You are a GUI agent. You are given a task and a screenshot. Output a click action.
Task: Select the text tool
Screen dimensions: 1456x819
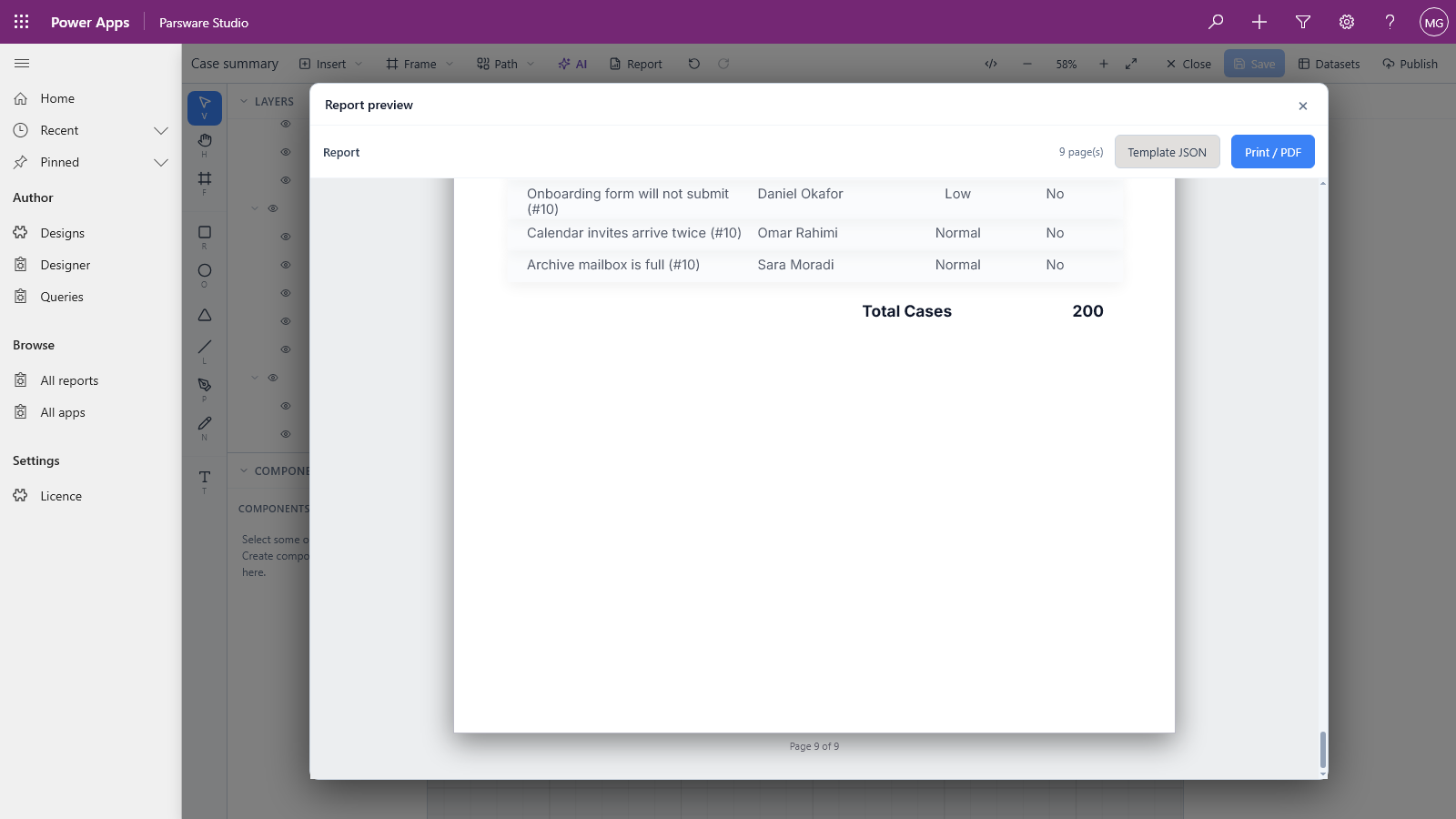click(x=205, y=480)
